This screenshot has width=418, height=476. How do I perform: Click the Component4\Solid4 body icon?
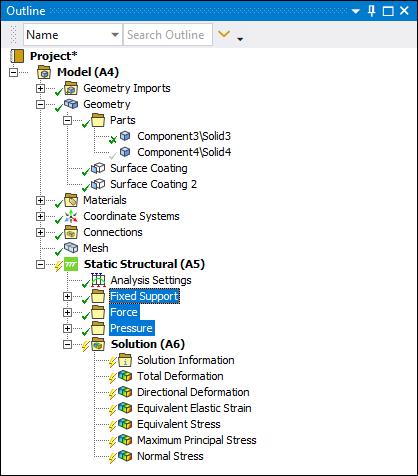tap(125, 152)
